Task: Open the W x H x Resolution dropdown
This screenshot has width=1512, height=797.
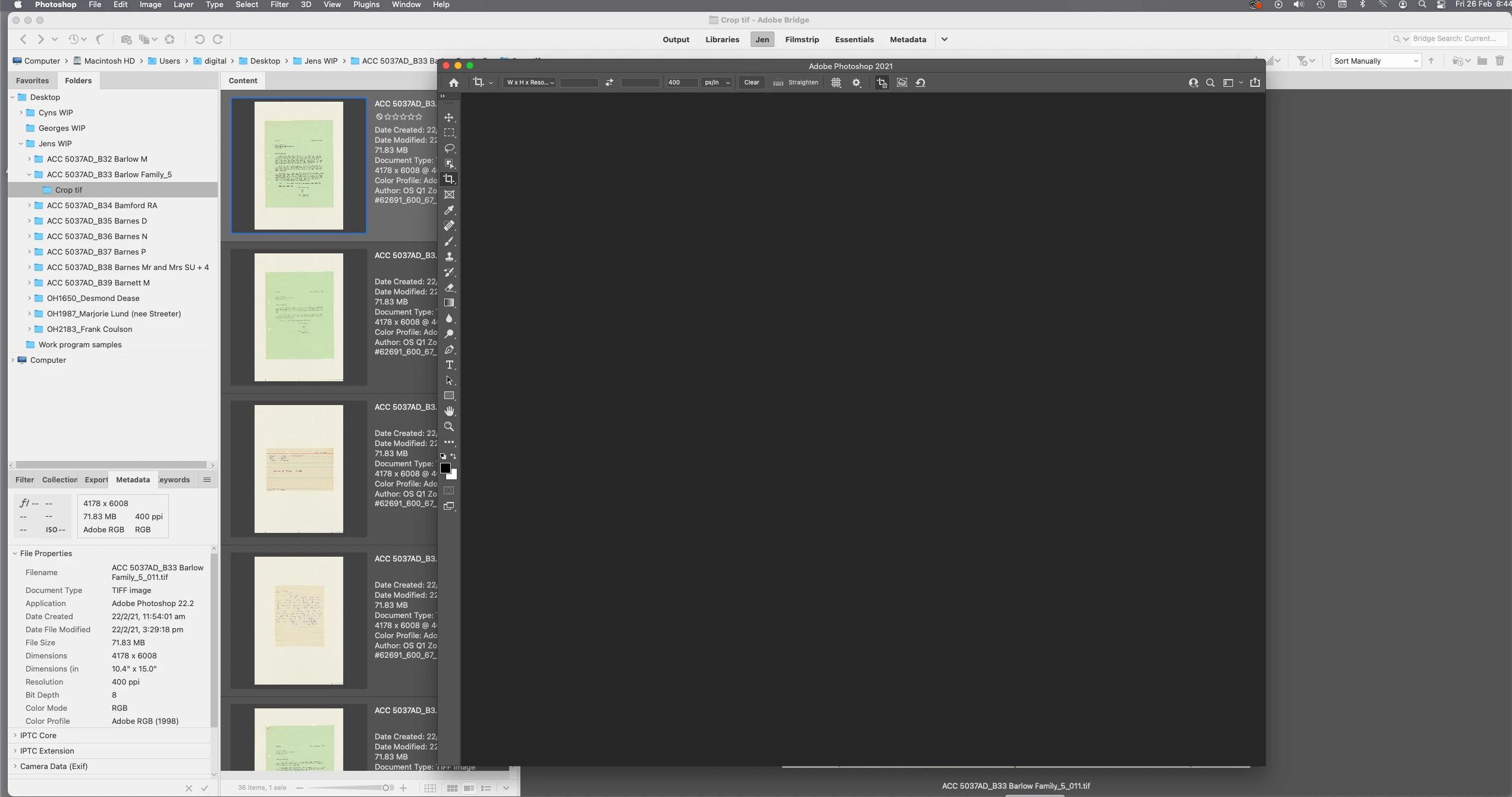Action: pyautogui.click(x=529, y=83)
